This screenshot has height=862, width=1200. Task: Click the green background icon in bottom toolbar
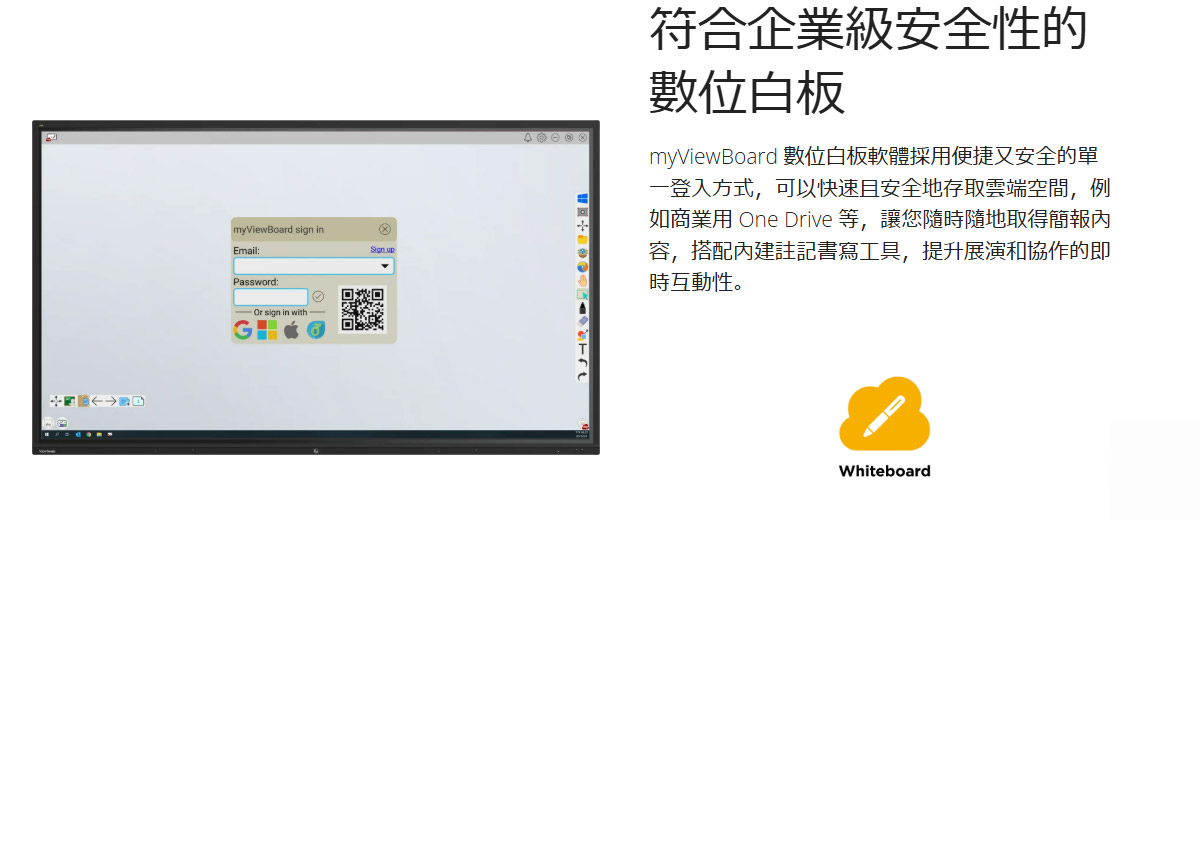pyautogui.click(x=70, y=401)
